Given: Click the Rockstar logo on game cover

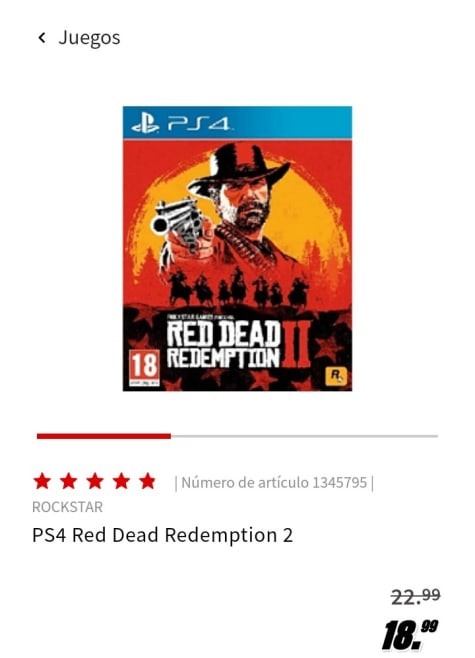Looking at the screenshot, I should click(336, 376).
